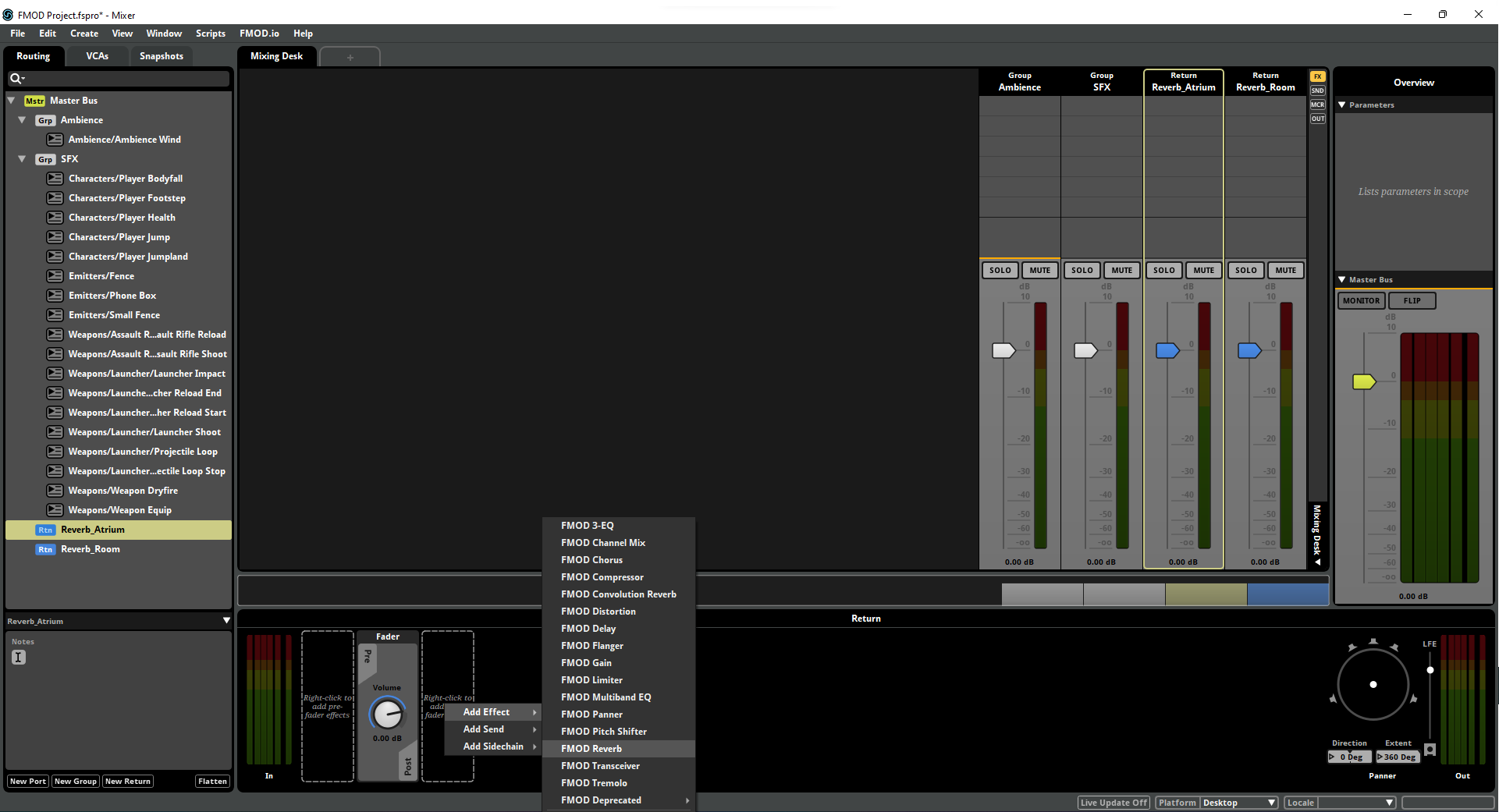Screen dimensions: 1499x812
Task: Open the Scripts menu
Action: point(211,34)
